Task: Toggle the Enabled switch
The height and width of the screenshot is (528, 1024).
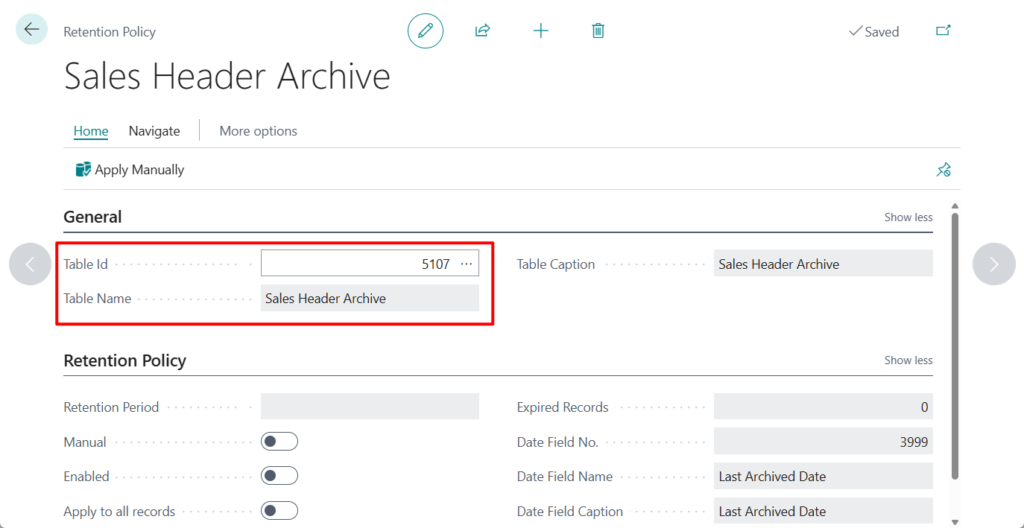Action: coord(279,477)
